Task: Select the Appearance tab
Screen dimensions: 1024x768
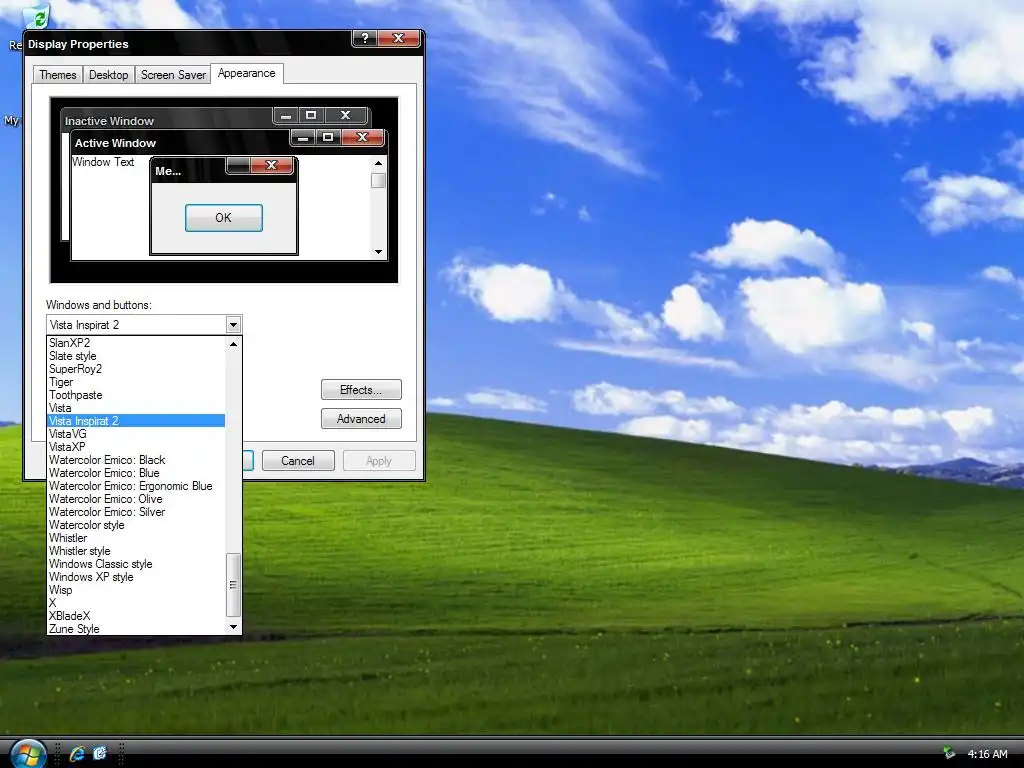Action: click(x=246, y=73)
